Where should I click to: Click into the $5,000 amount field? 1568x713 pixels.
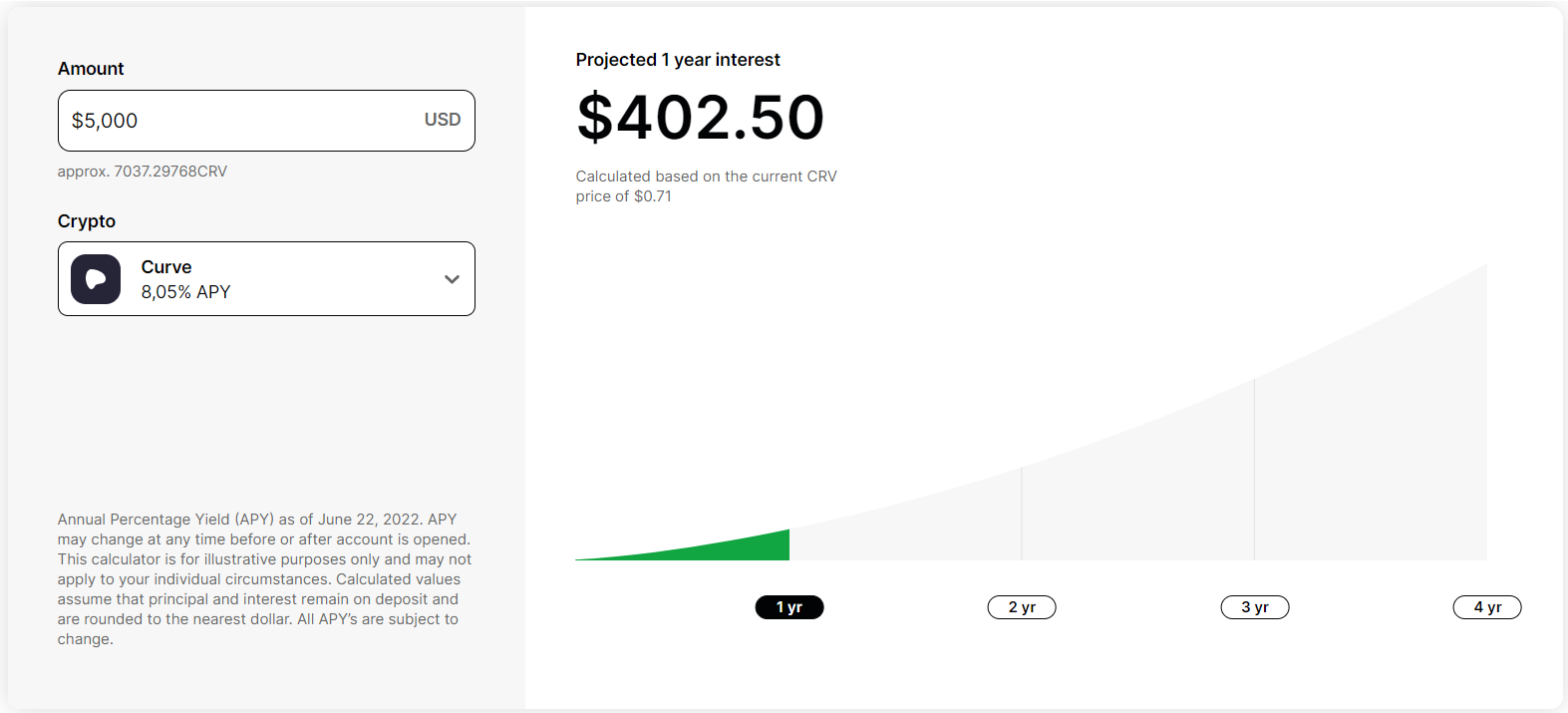pos(266,121)
